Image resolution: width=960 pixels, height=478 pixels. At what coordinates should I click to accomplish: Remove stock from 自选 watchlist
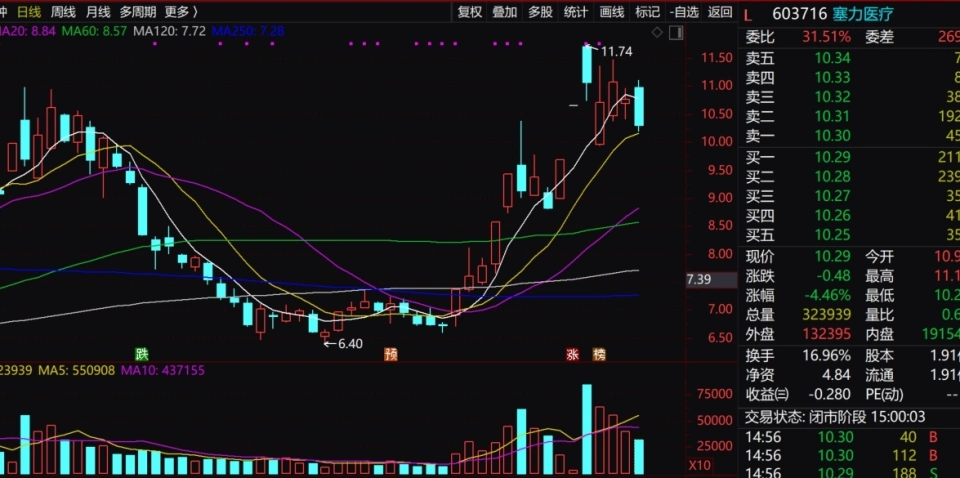click(684, 12)
